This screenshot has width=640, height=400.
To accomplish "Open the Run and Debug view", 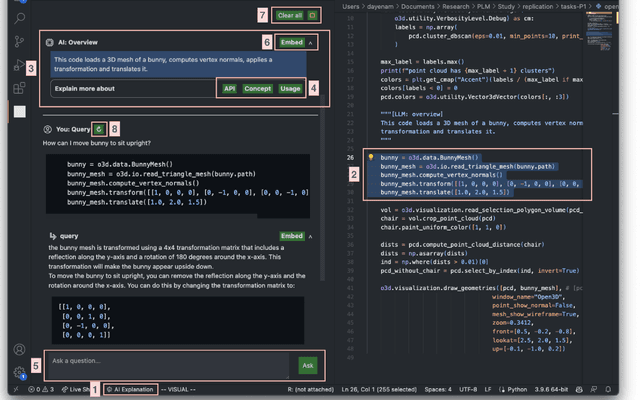I will click(19, 66).
